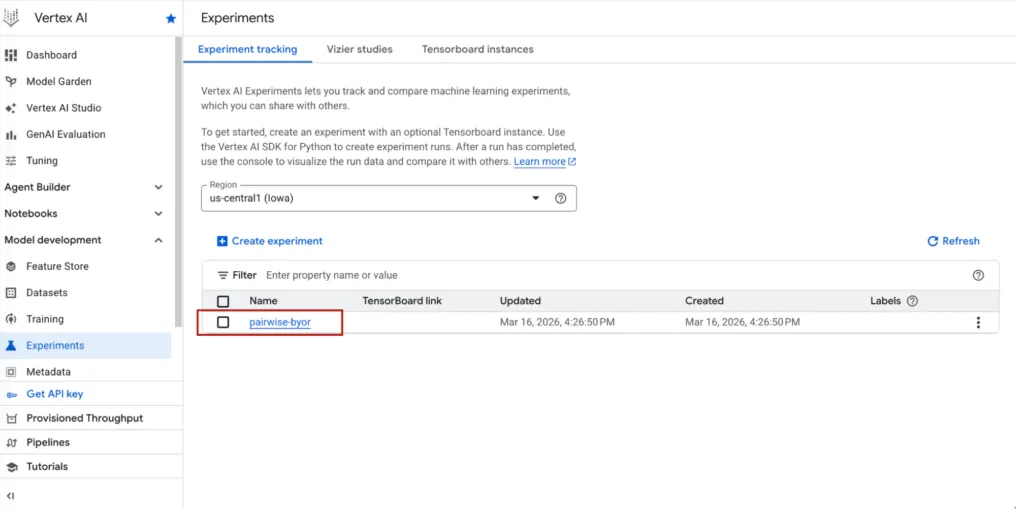This screenshot has height=514, width=1024.
Task: Click the Model Garden sprout icon
Action: [x=11, y=82]
